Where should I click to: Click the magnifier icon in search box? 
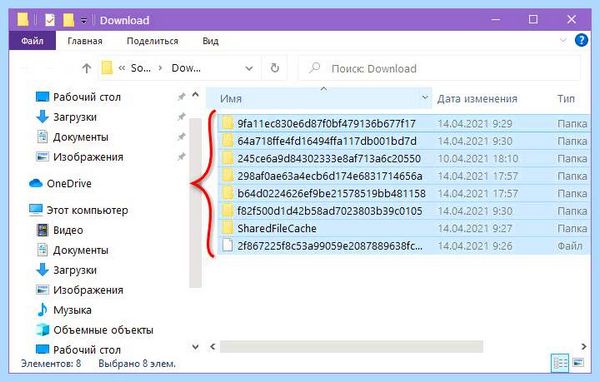(315, 68)
